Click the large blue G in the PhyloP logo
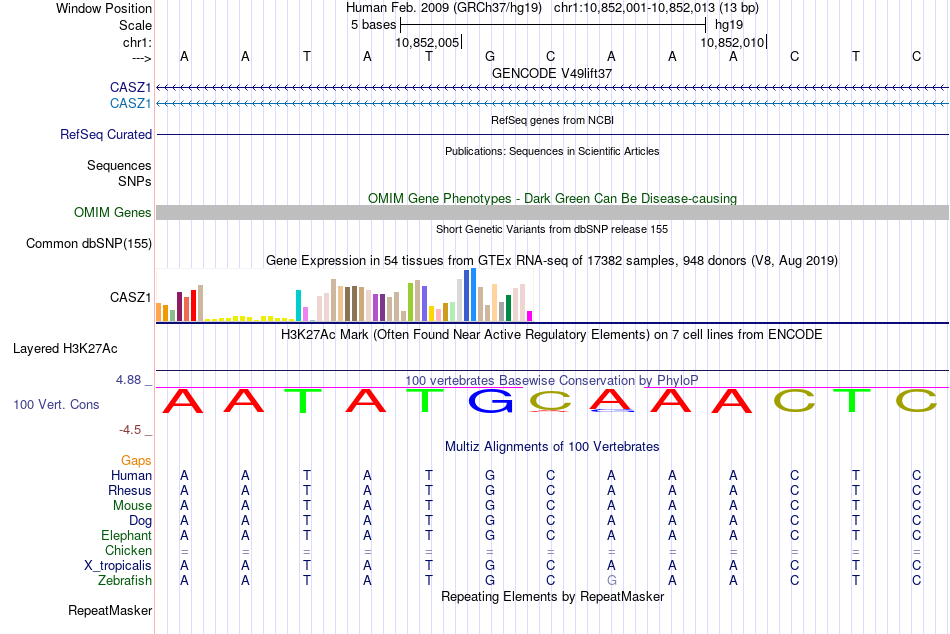 [490, 401]
